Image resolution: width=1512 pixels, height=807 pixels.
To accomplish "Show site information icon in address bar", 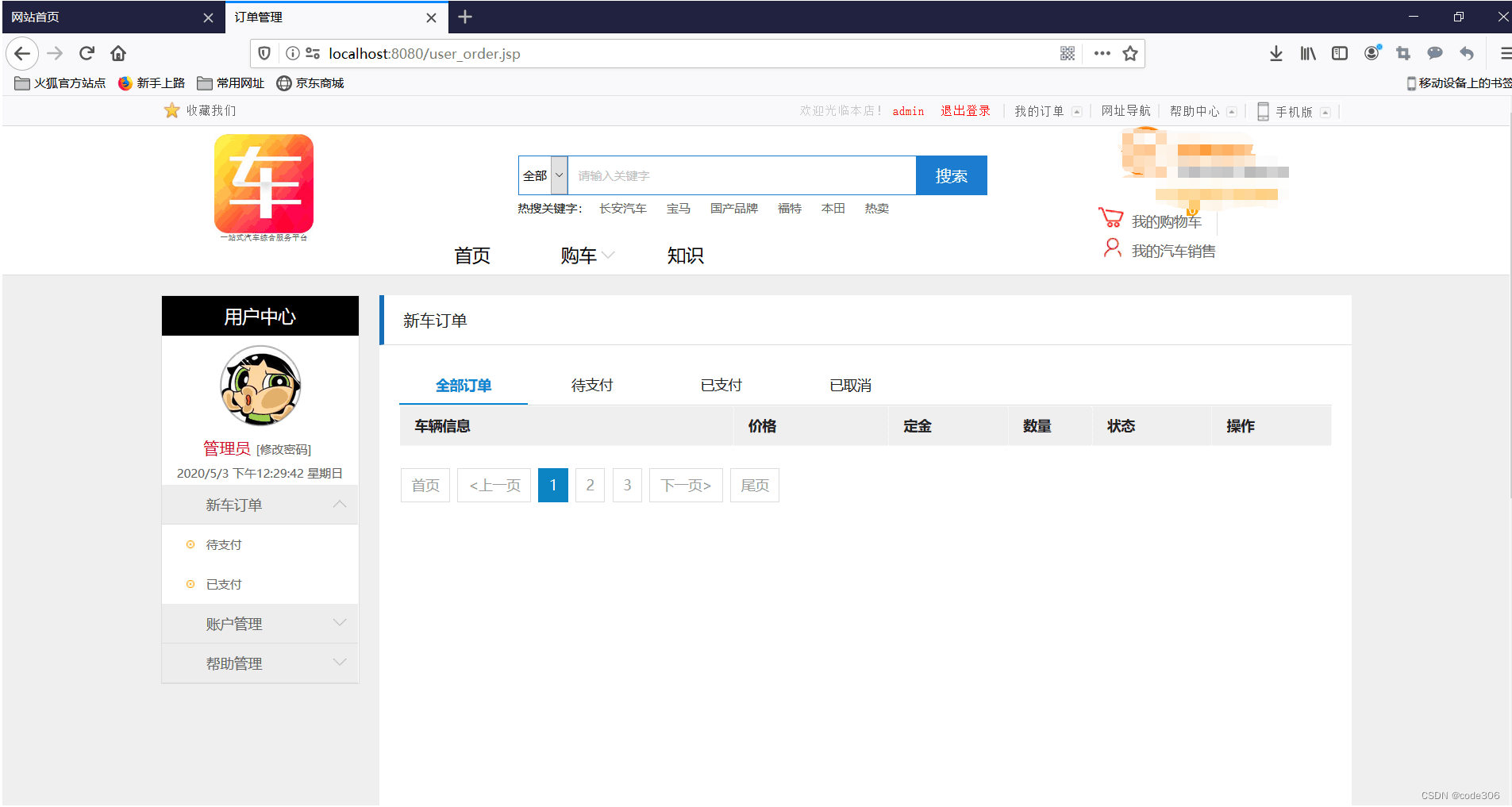I will click(x=292, y=53).
